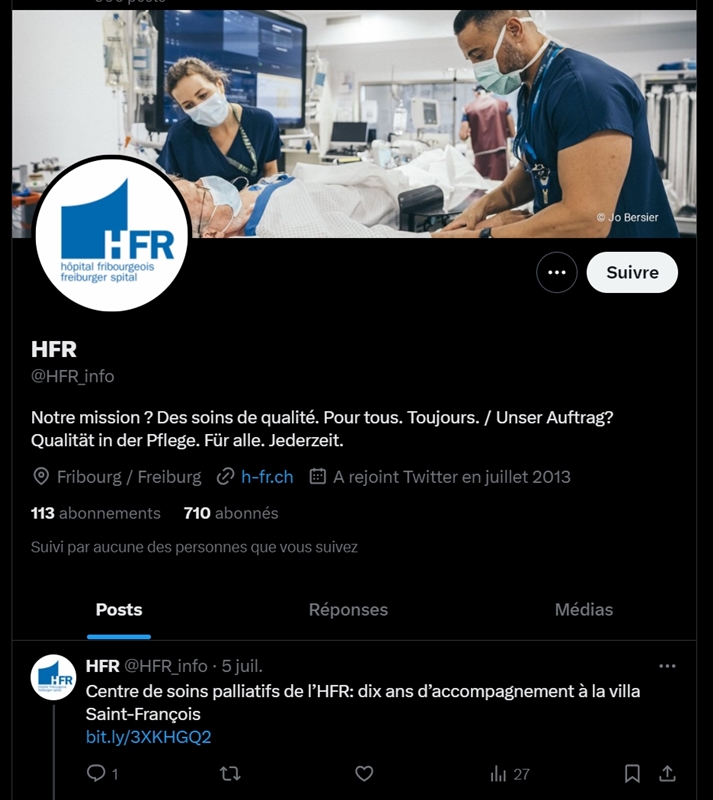
Task: Open the h-fr.ch website link
Action: [x=267, y=477]
